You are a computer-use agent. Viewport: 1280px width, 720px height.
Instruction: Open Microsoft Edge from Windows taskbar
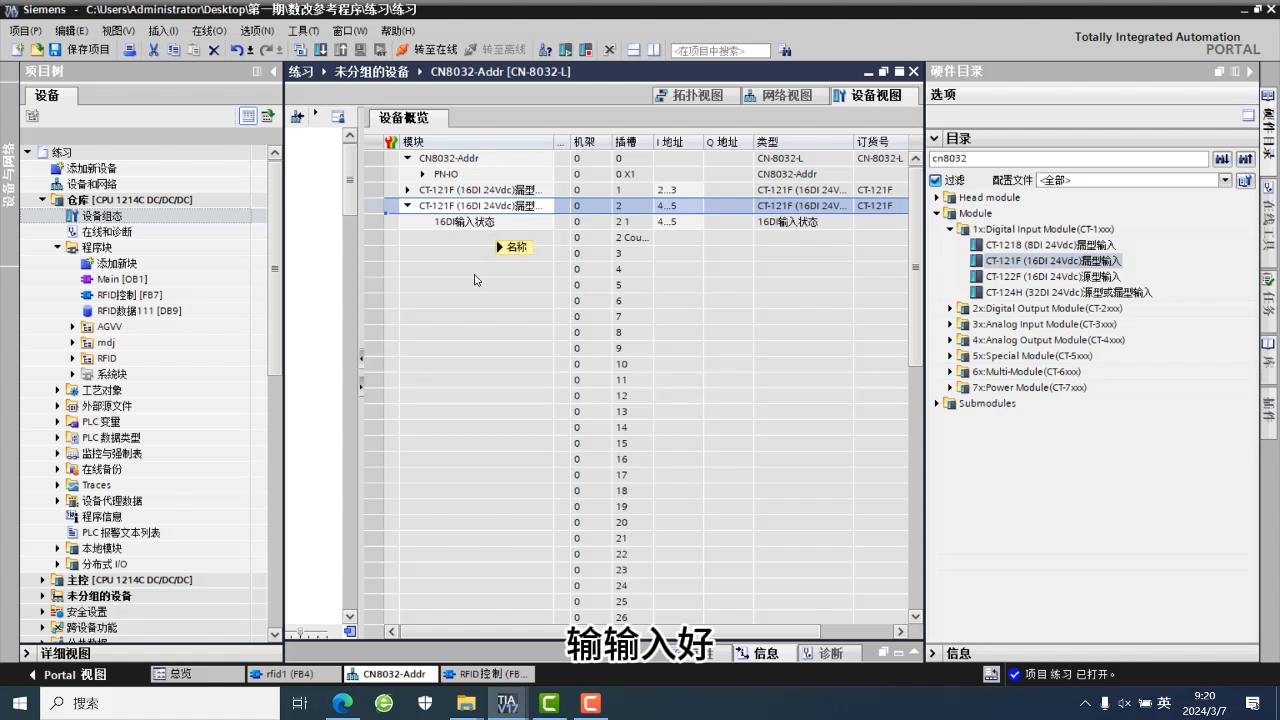(343, 703)
